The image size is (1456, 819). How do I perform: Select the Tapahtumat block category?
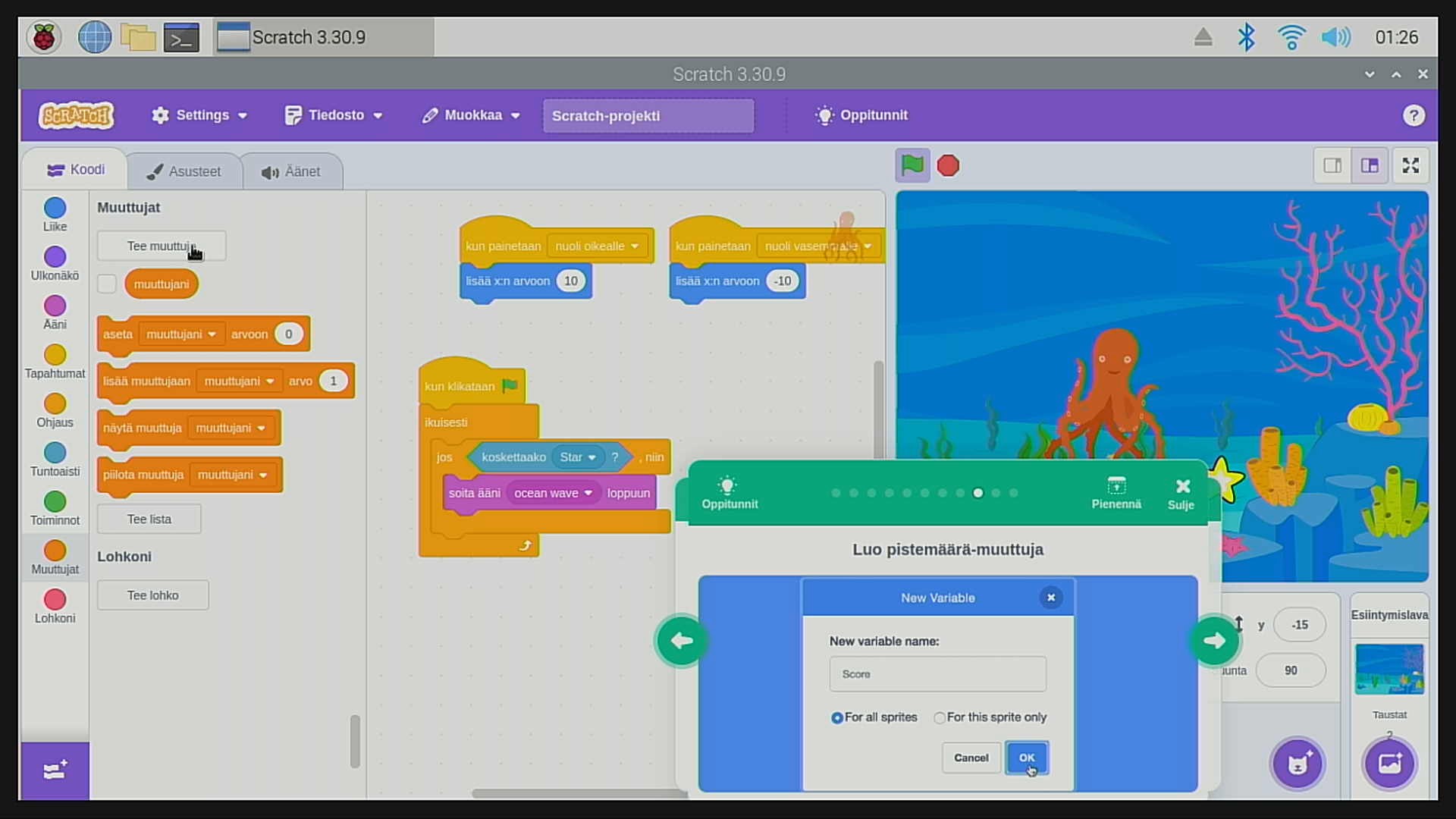point(55,362)
